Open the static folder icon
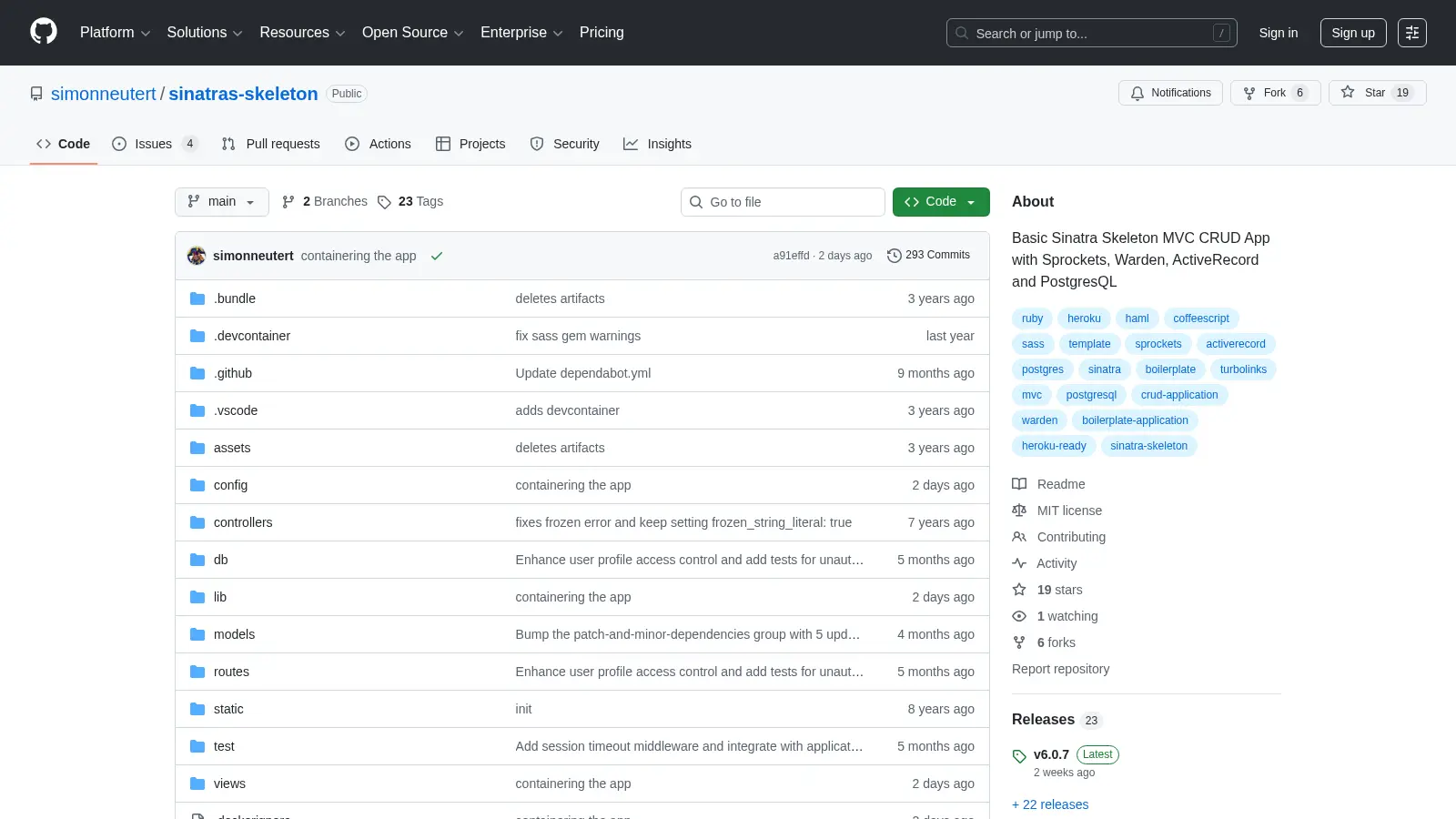Screen dimensions: 1456x819 197,709
